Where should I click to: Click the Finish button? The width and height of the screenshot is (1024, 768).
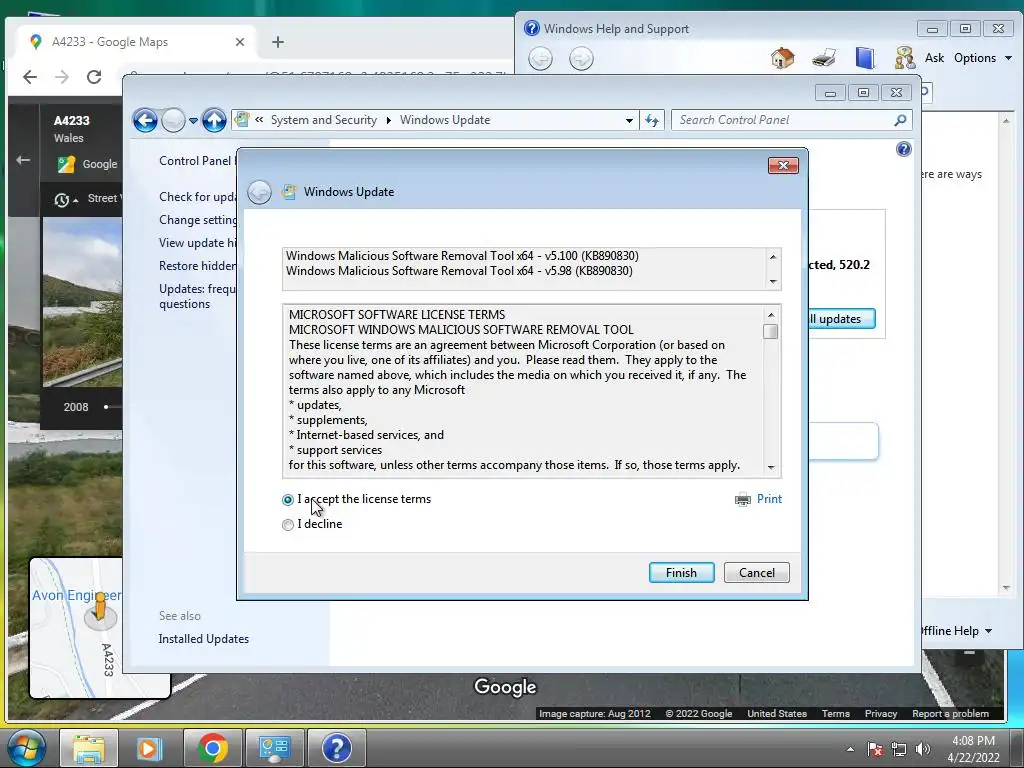tap(681, 573)
